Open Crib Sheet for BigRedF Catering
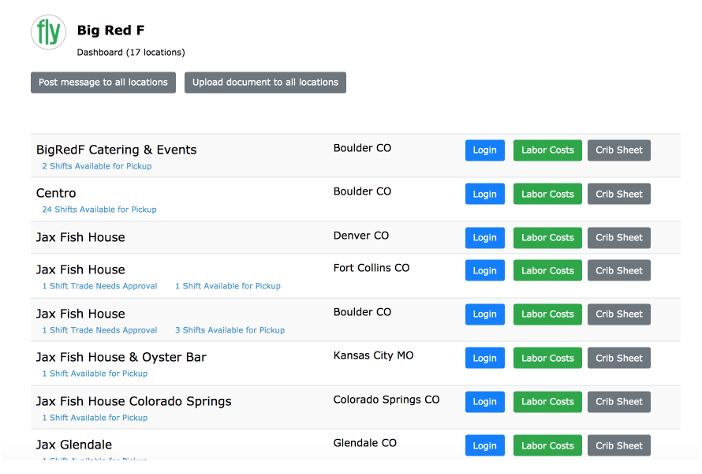Viewport: 702px width, 474px height. click(619, 150)
